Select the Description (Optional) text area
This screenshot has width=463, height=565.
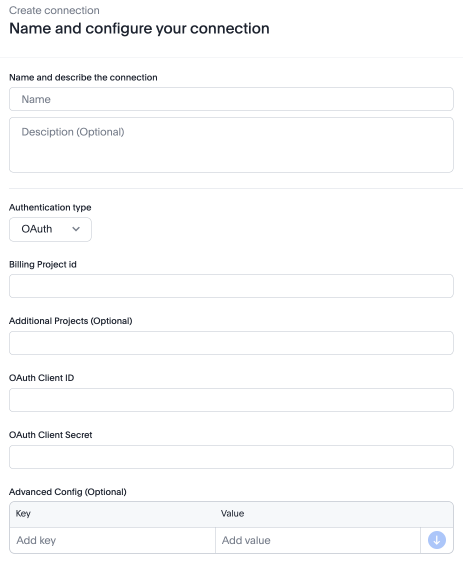231,145
